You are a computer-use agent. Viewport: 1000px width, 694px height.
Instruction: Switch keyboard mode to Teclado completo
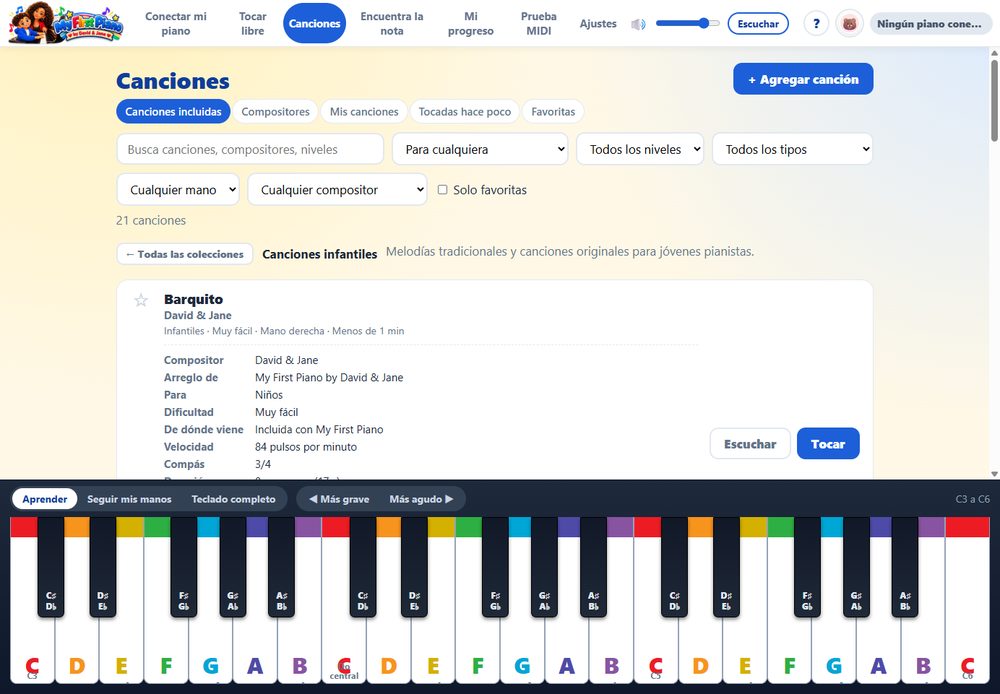point(233,499)
